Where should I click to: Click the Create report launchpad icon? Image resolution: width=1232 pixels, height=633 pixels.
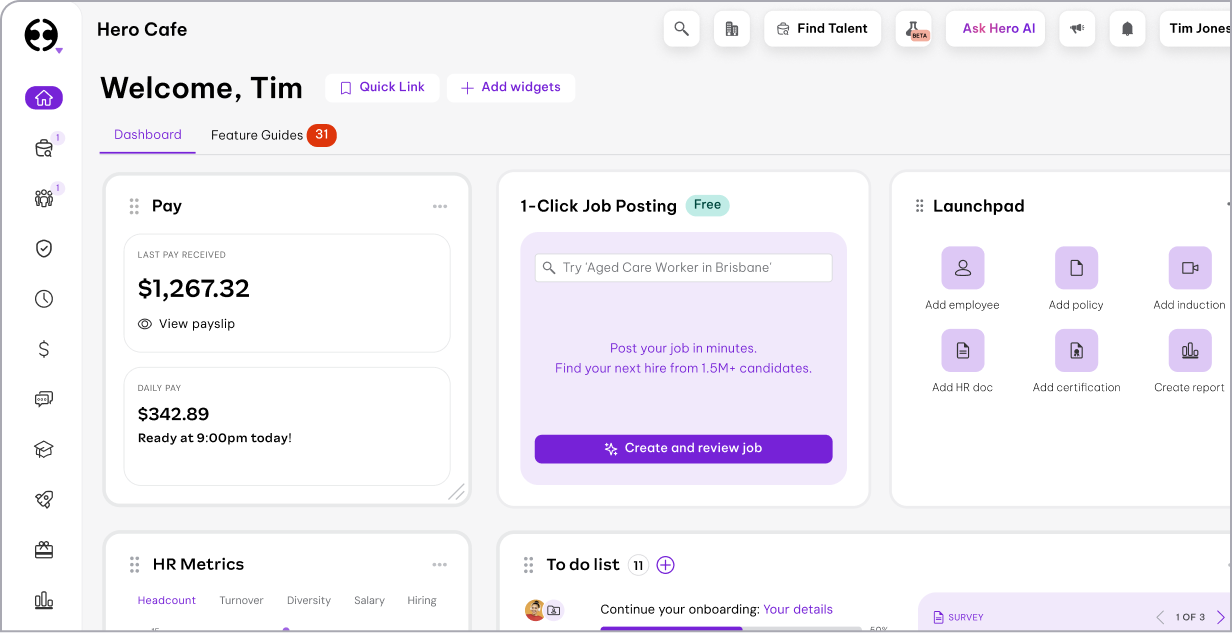(x=1189, y=350)
